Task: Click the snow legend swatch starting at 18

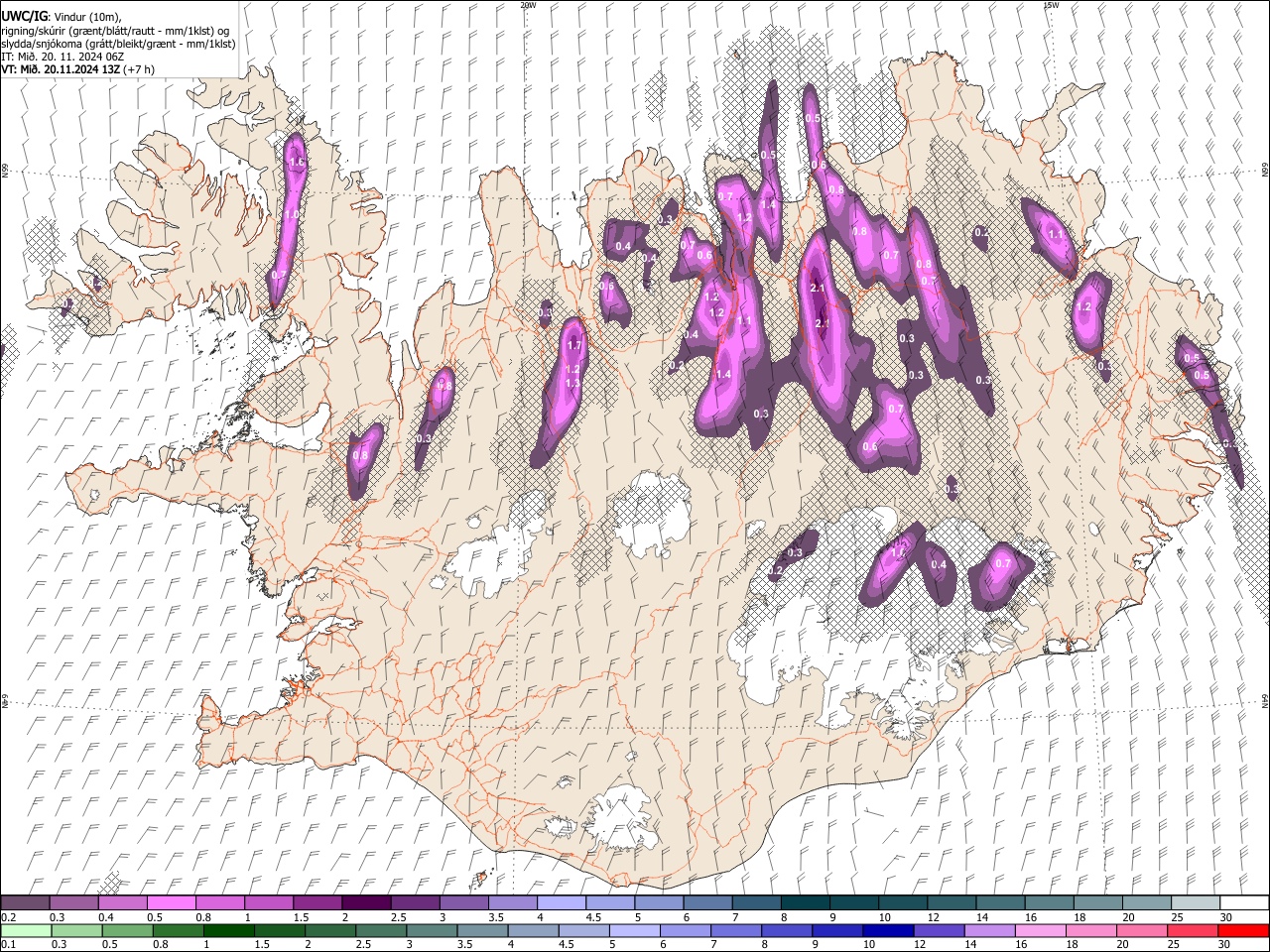Action: pyautogui.click(x=1096, y=902)
